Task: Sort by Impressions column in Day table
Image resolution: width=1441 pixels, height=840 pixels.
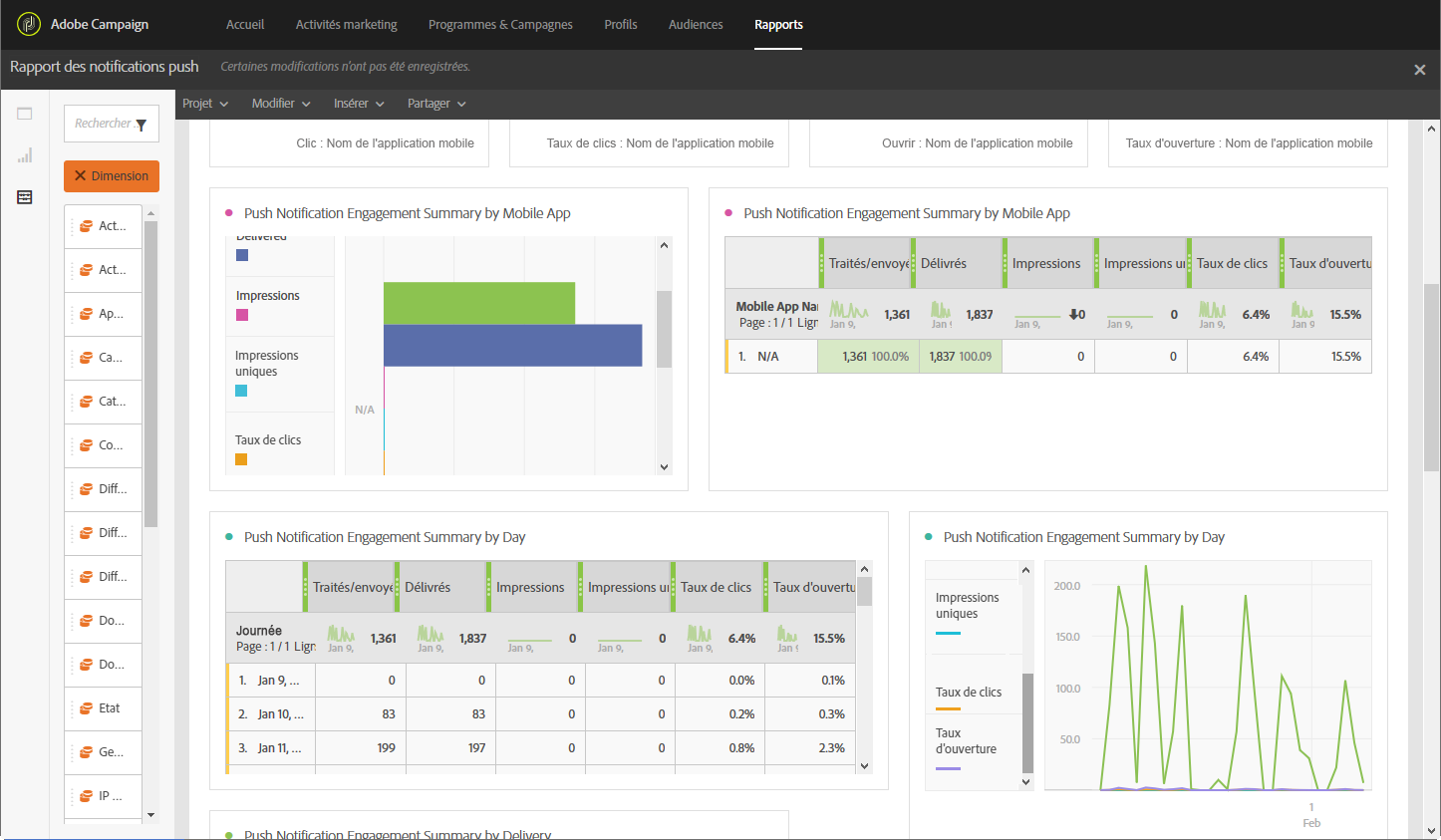Action: [x=532, y=587]
